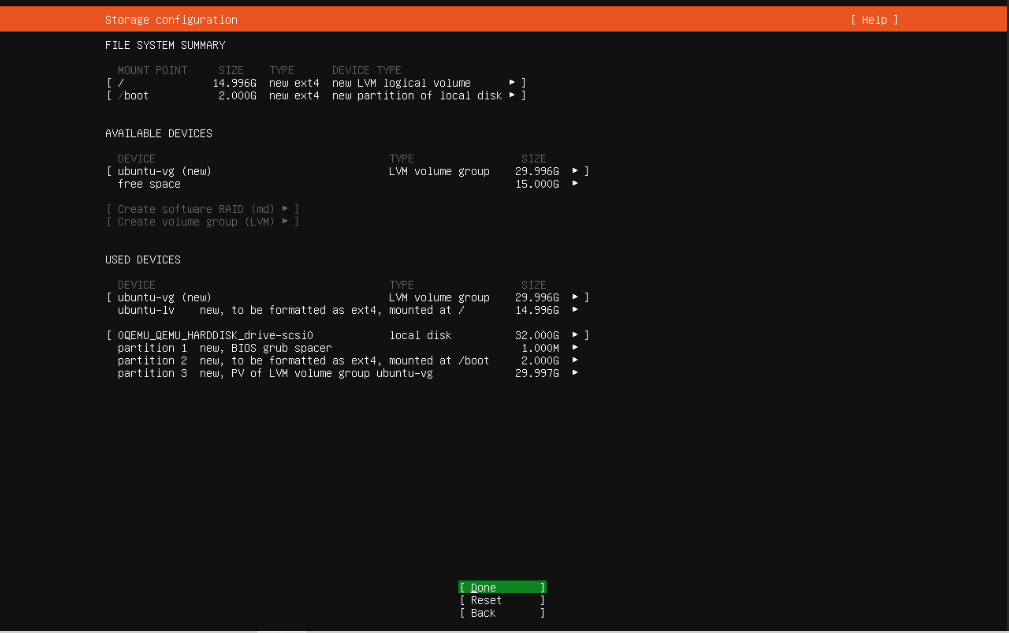Screen dimensions: 1009x633
Task: Open the arrow menu for ubuntu-vg under Used Devices
Action: tap(575, 297)
